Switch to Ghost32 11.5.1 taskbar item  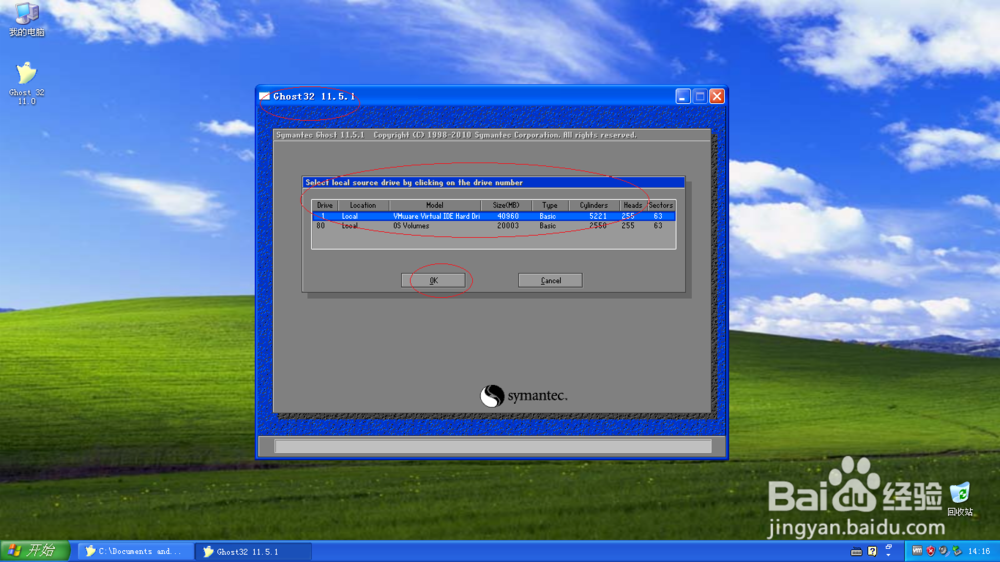pyautogui.click(x=253, y=551)
